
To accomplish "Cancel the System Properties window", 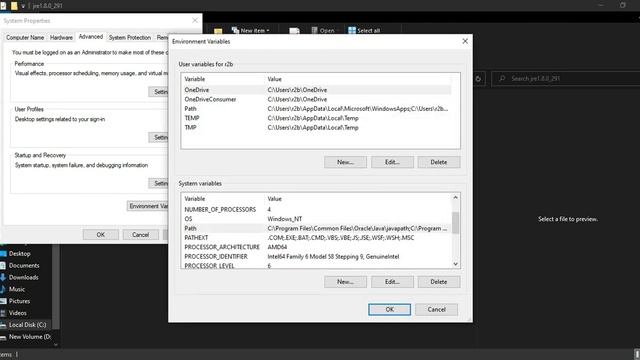I will pyautogui.click(x=140, y=235).
